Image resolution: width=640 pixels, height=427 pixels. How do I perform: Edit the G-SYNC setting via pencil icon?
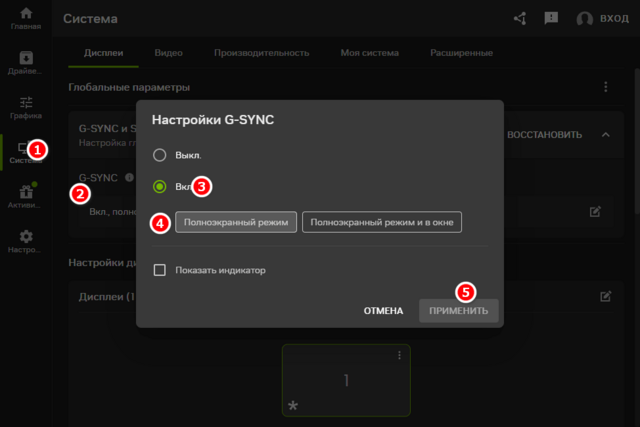pos(595,211)
